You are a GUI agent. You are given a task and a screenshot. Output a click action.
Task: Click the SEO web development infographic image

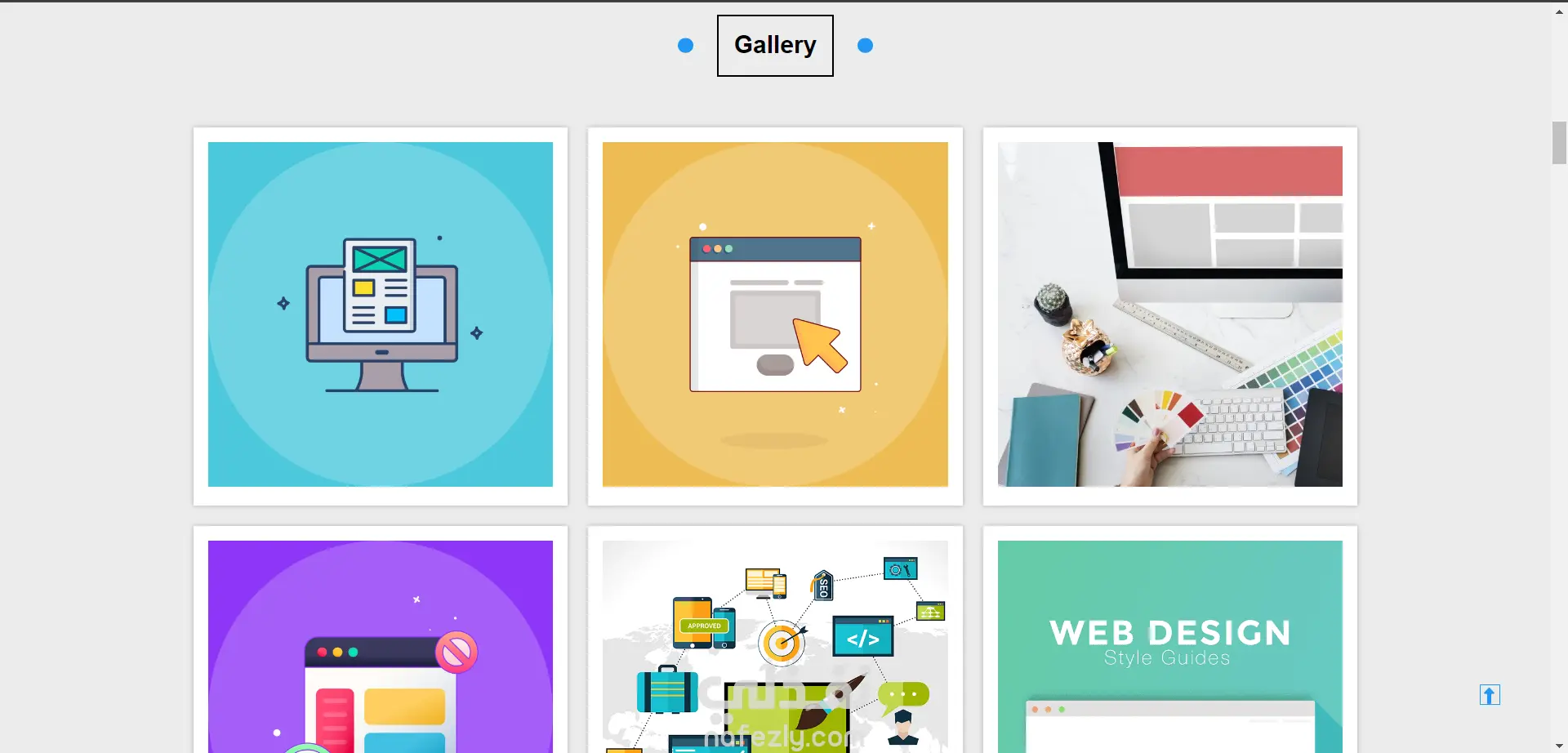click(x=775, y=646)
